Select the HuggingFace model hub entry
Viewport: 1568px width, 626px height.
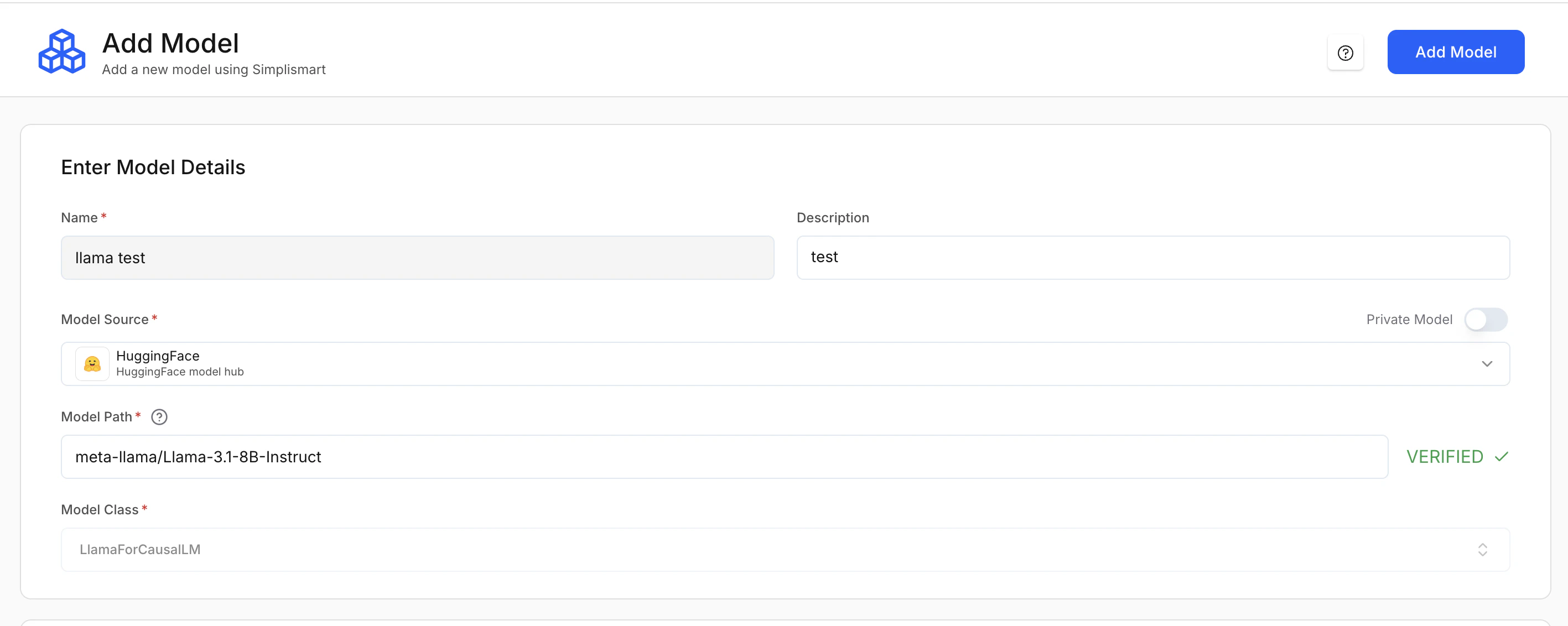click(x=179, y=372)
